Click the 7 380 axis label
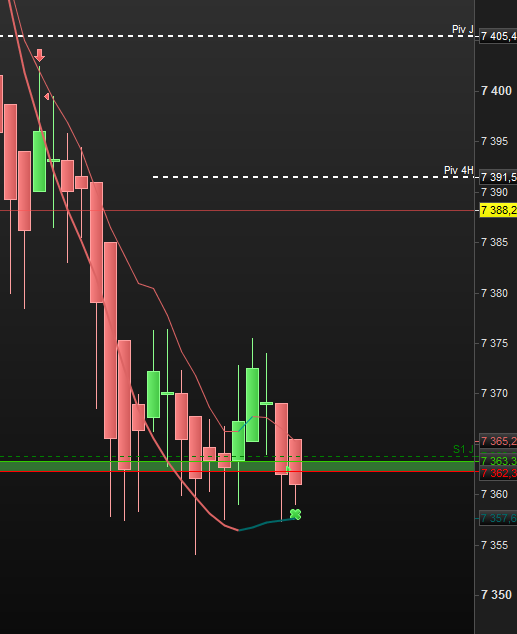Image resolution: width=517 pixels, height=634 pixels. [494, 293]
